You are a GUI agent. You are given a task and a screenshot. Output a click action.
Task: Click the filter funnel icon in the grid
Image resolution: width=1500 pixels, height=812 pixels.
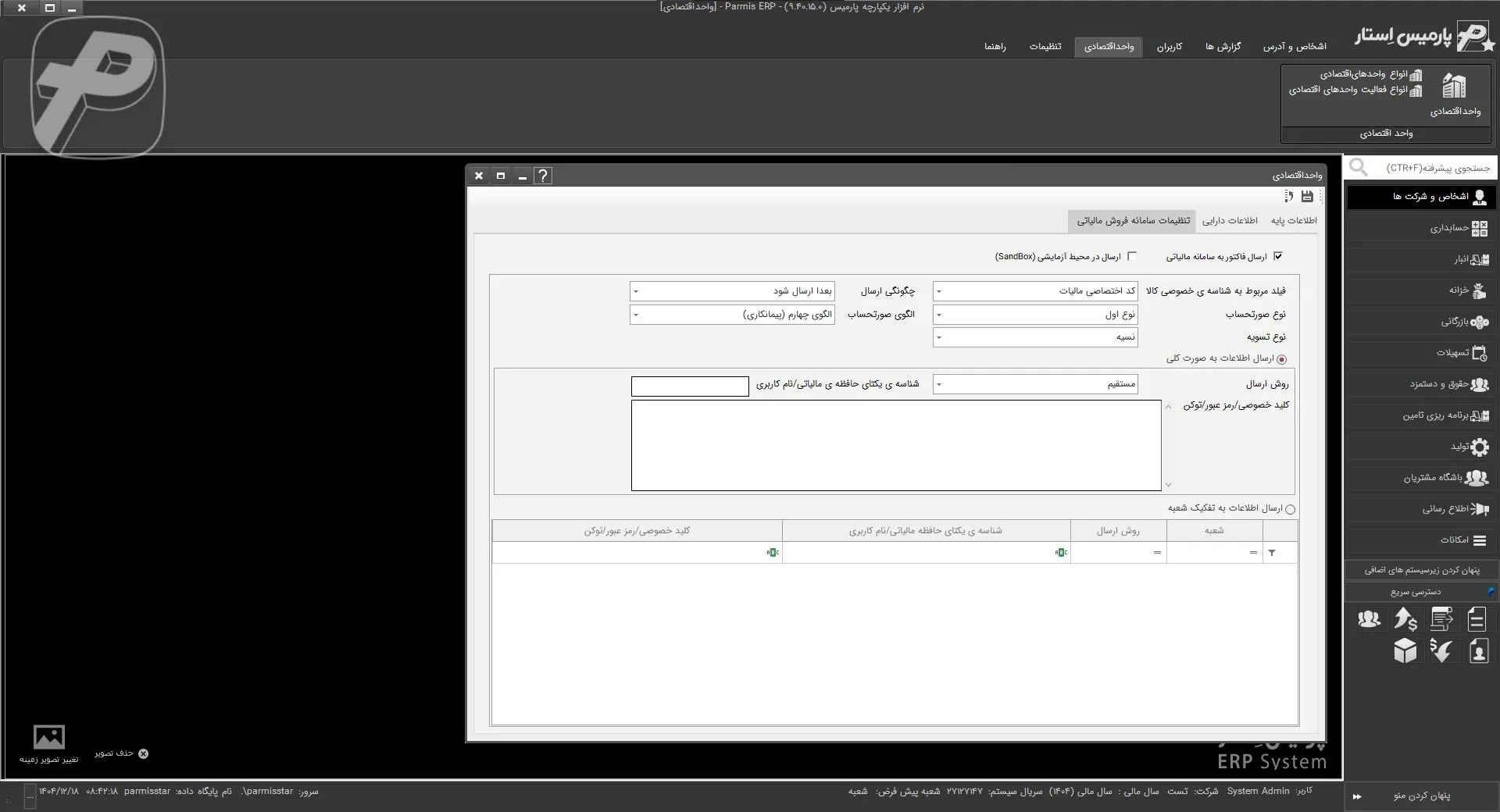coord(1272,553)
